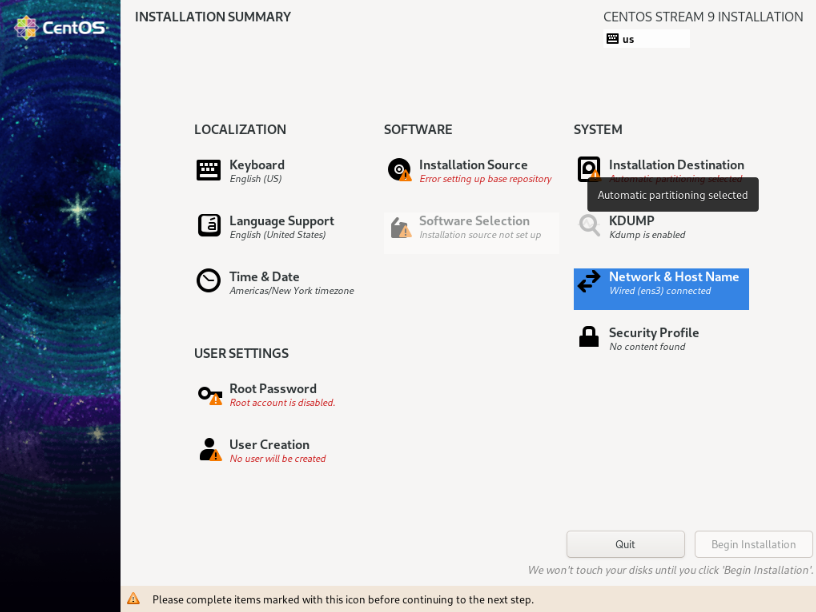This screenshot has width=816, height=612.
Task: Click 'Wired (ens3) connected' status text
Action: tap(660, 291)
